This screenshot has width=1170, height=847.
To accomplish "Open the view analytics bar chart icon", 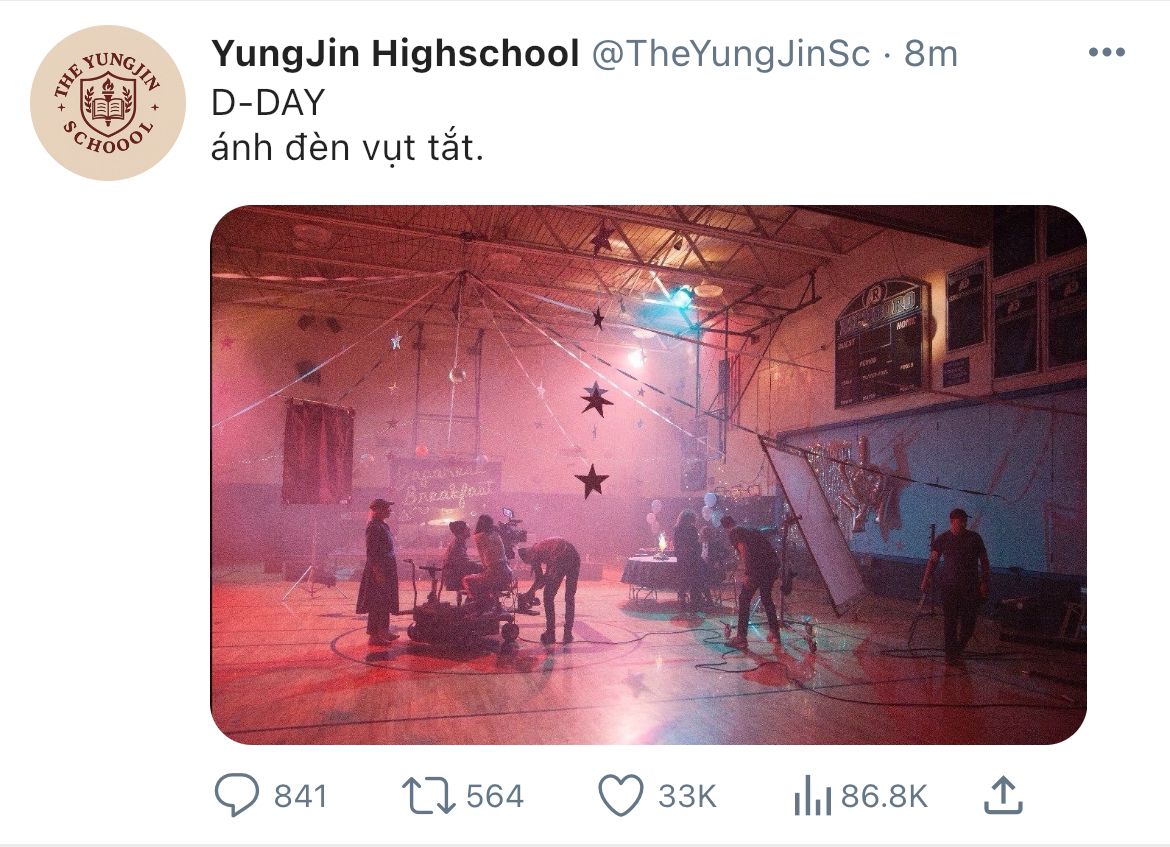I will tap(813, 796).
